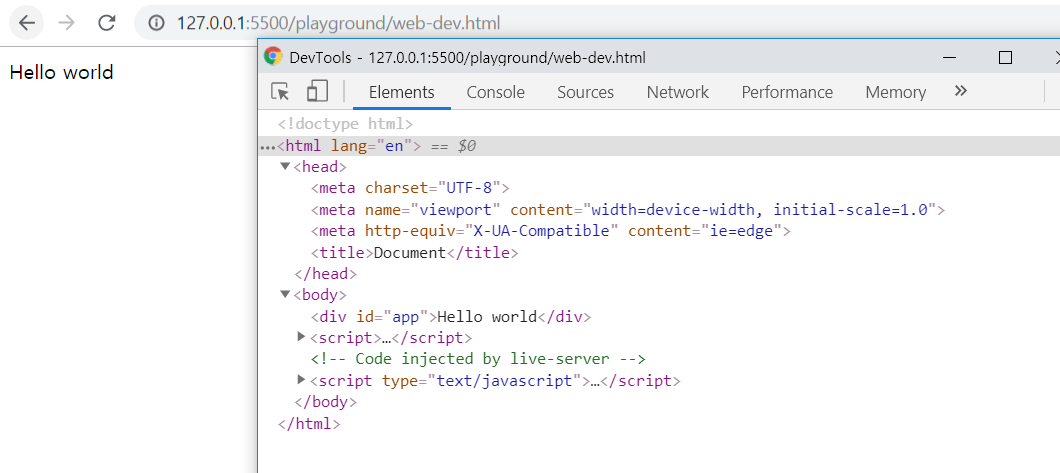
Task: Maximize the DevTools window
Action: pos(1005,57)
